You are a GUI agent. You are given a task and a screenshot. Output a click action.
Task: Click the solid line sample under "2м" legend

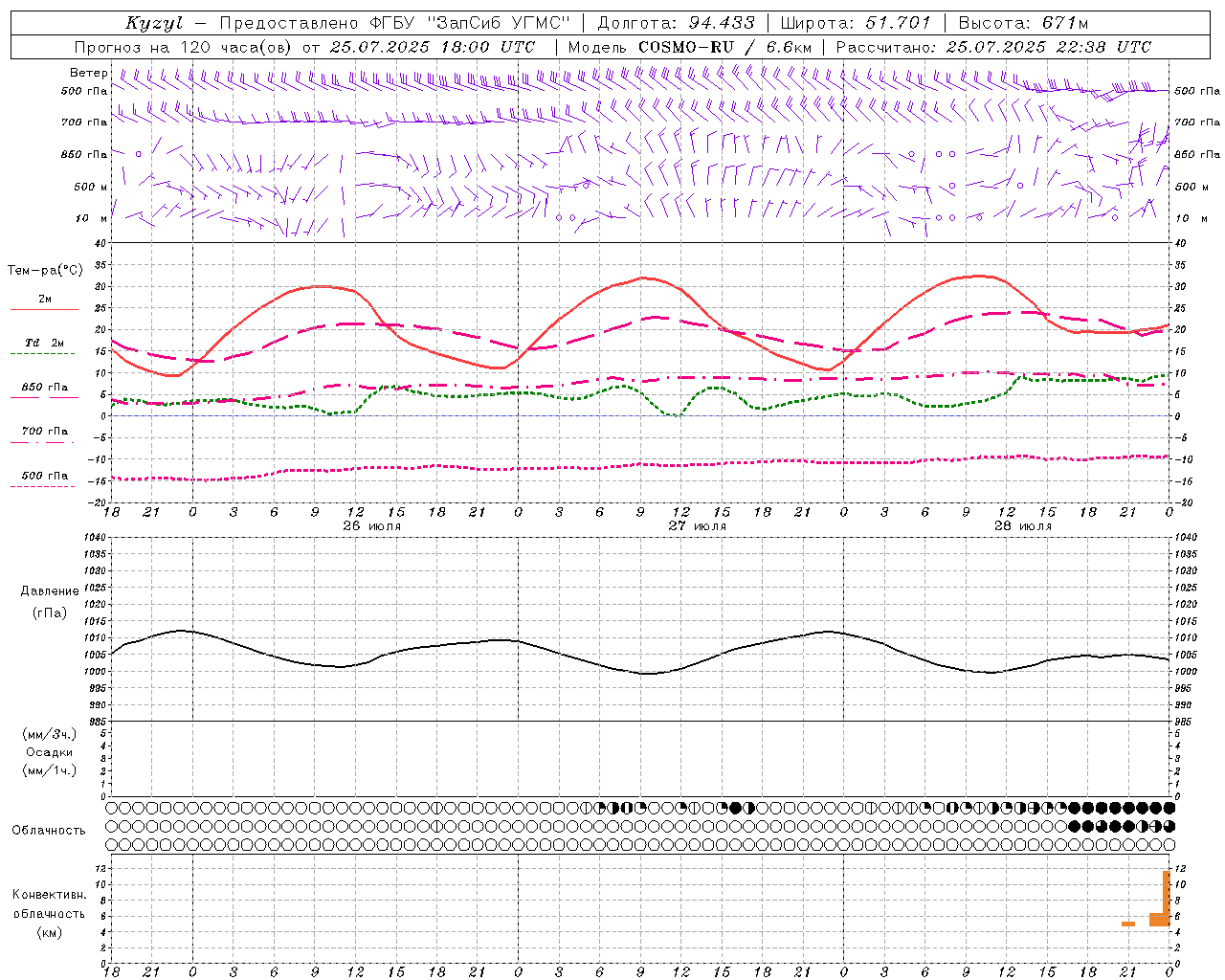(x=44, y=309)
